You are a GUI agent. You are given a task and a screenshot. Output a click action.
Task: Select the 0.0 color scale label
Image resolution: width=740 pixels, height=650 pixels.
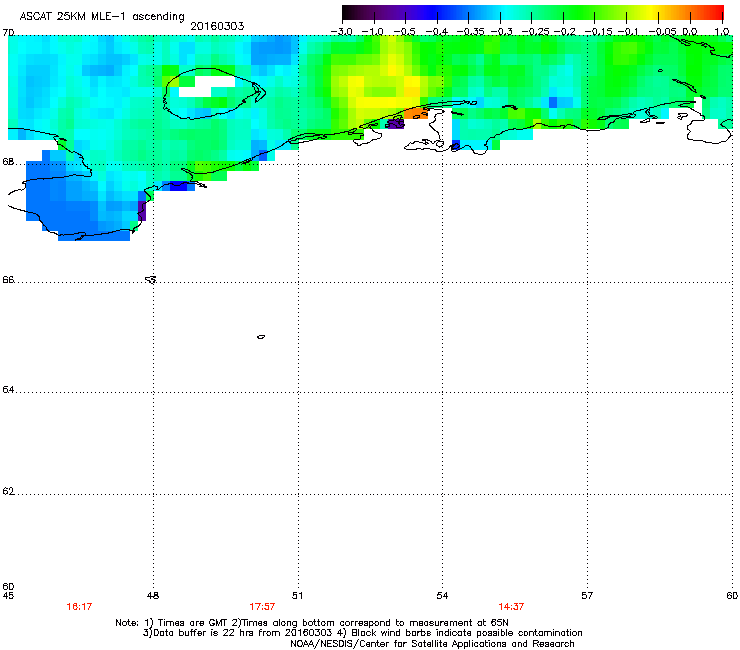pos(690,32)
